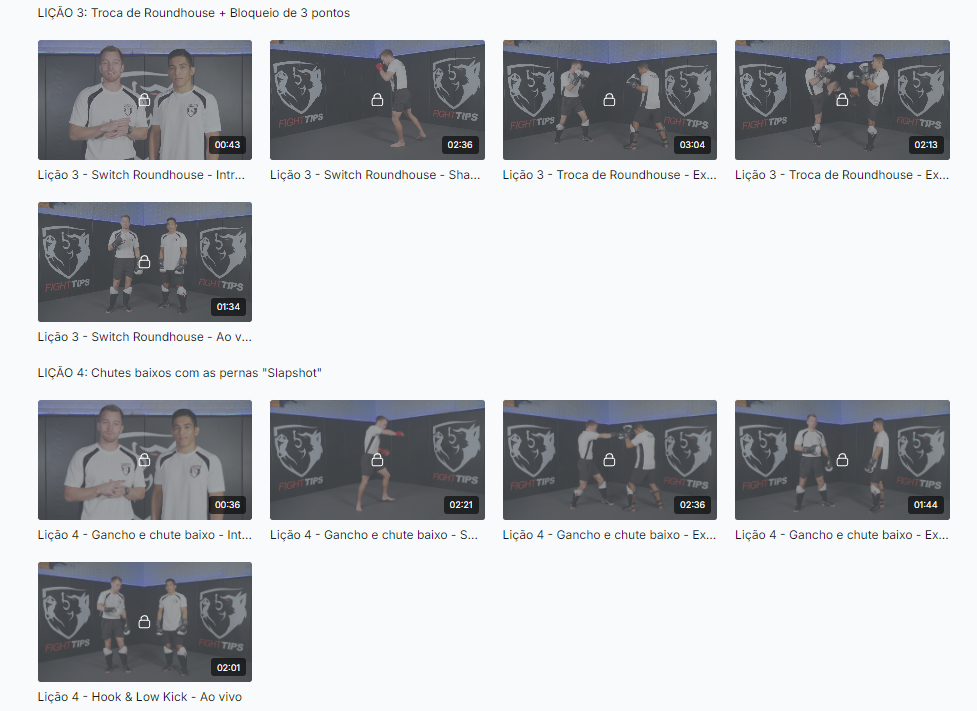The height and width of the screenshot is (711, 977).
Task: Open the title "Lição 3 - Switch Roundhouse - Intr..."
Action: click(x=142, y=175)
